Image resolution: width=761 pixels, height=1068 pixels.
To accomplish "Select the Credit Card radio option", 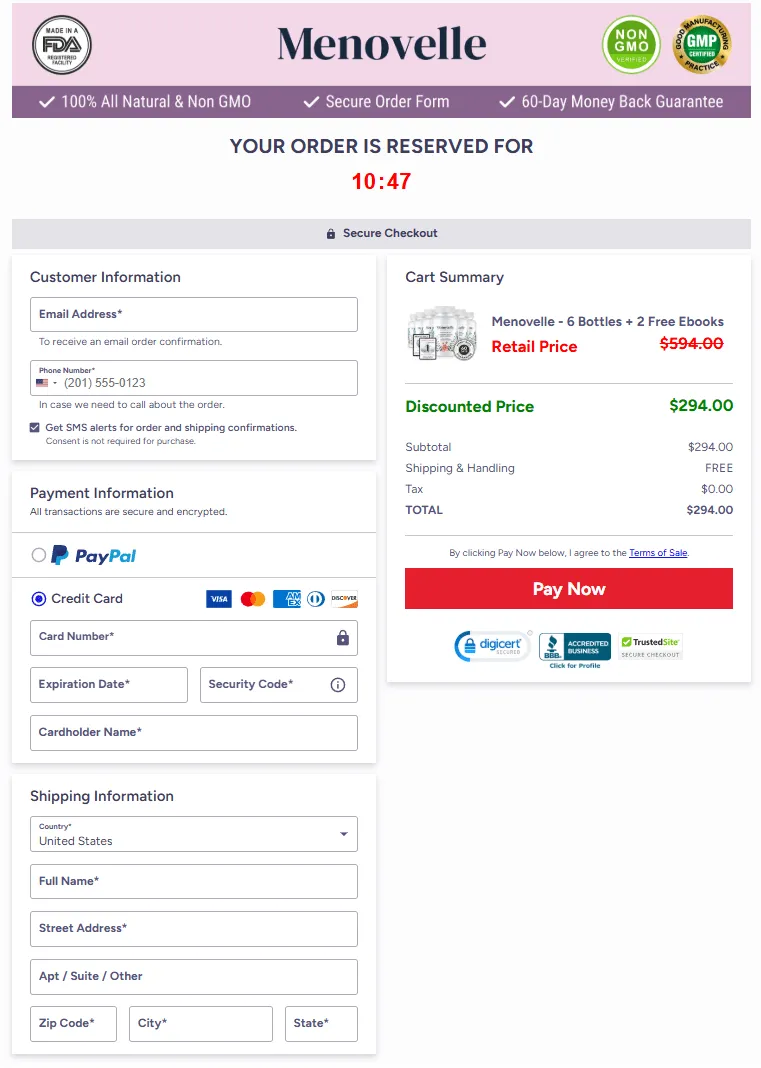I will point(39,599).
